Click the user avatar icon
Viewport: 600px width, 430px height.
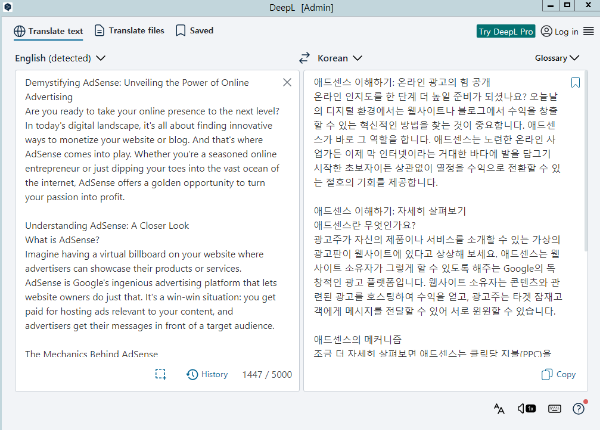pos(546,31)
